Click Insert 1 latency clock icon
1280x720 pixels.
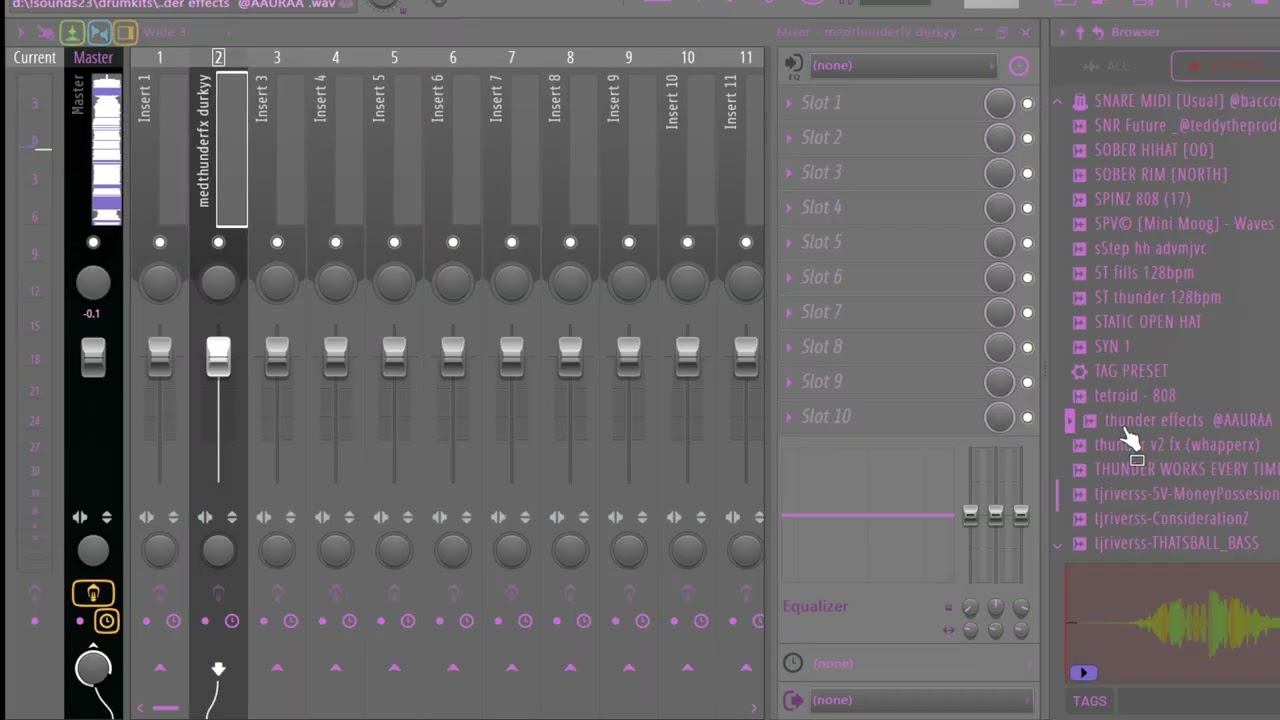click(x=173, y=621)
